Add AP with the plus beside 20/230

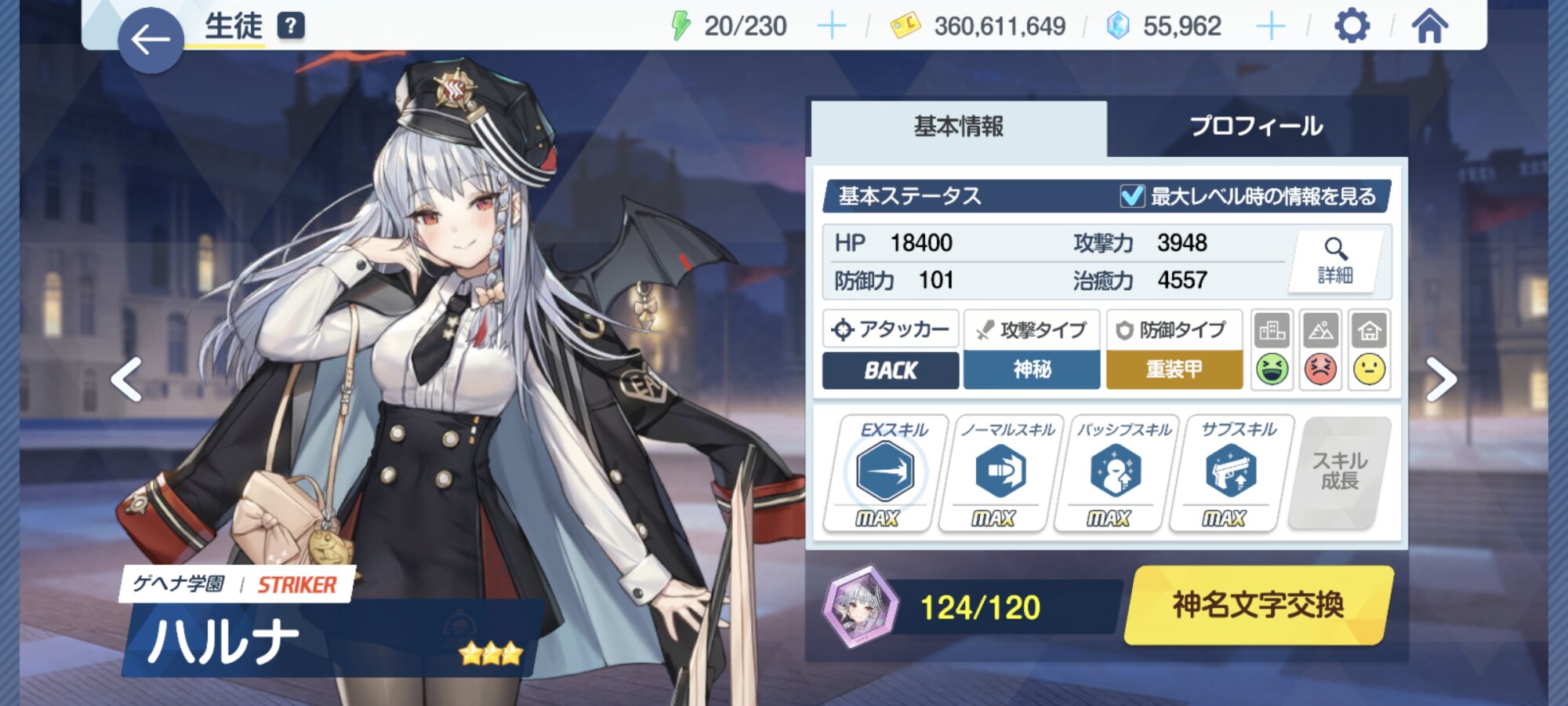(x=832, y=26)
